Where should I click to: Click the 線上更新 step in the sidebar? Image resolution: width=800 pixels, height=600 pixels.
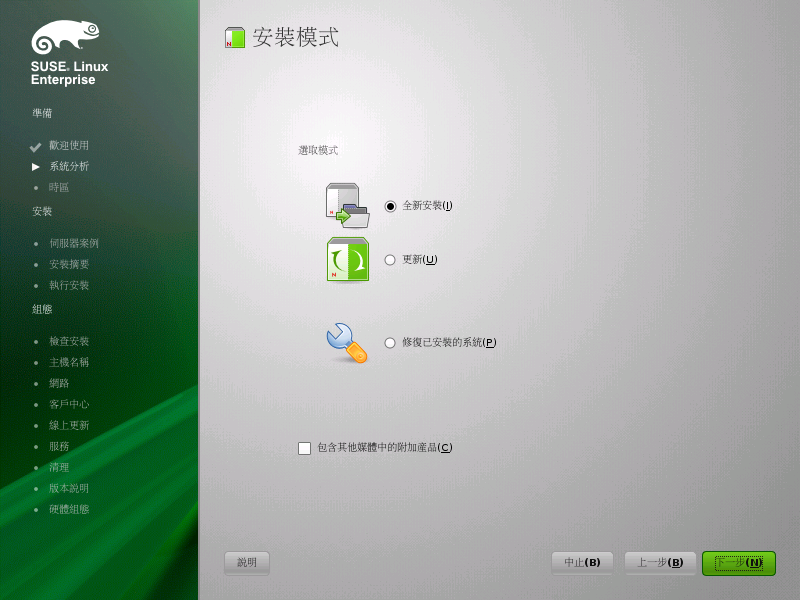[69, 425]
